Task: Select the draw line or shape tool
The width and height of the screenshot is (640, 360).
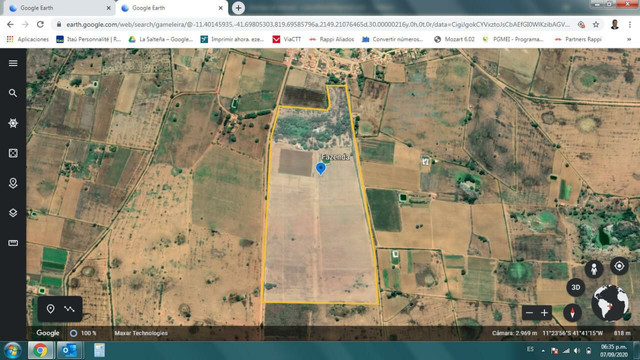Action: [69, 309]
